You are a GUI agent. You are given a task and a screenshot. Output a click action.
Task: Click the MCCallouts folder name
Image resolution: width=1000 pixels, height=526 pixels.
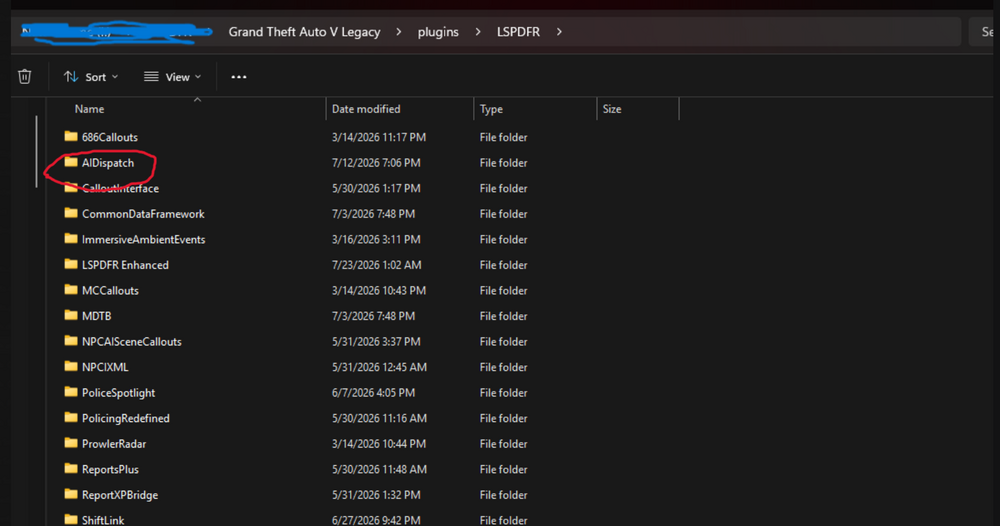tap(110, 290)
